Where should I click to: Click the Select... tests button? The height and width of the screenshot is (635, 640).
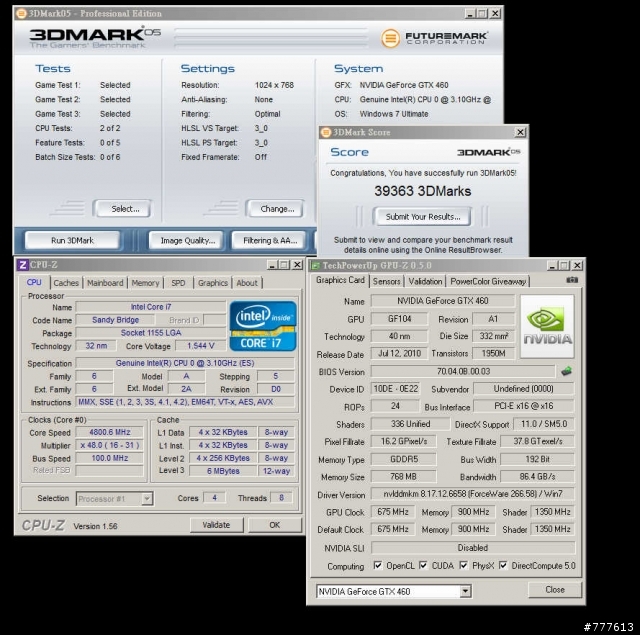point(122,209)
